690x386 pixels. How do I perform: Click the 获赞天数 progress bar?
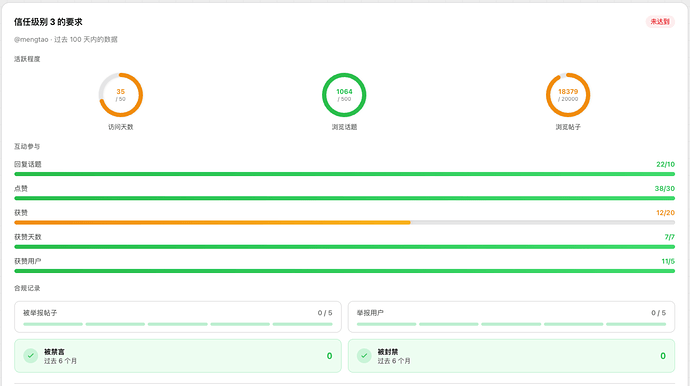(344, 247)
